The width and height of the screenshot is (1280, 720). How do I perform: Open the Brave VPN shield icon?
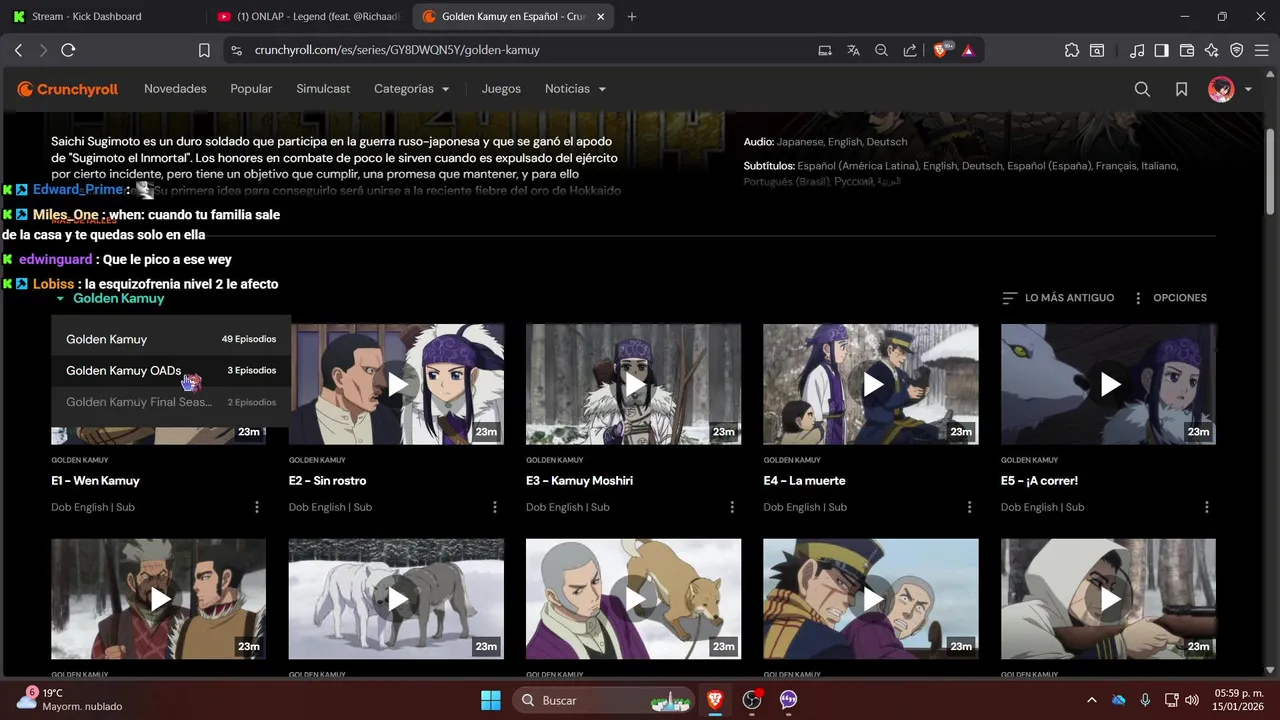click(1236, 50)
